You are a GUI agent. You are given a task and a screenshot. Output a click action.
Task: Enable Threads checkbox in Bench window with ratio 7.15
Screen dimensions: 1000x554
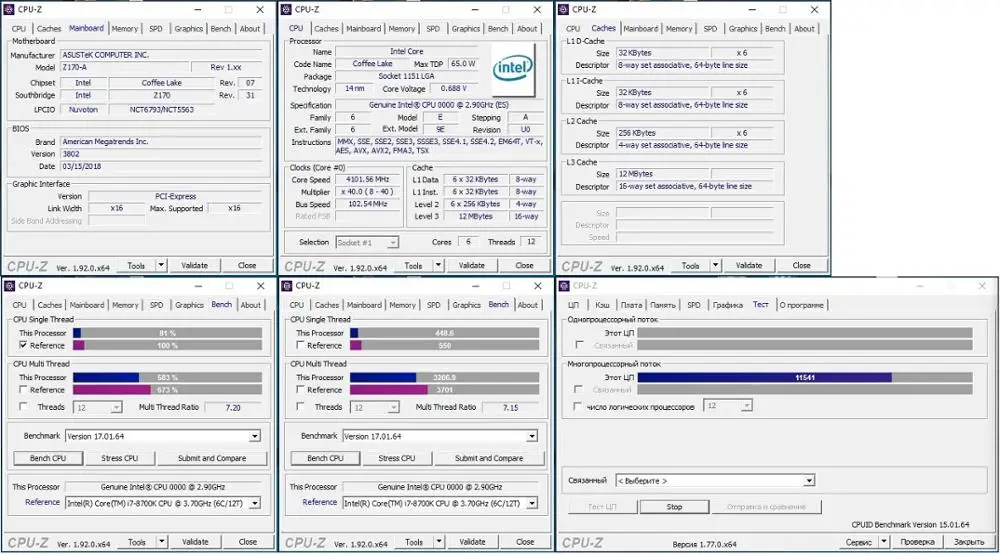[300, 406]
